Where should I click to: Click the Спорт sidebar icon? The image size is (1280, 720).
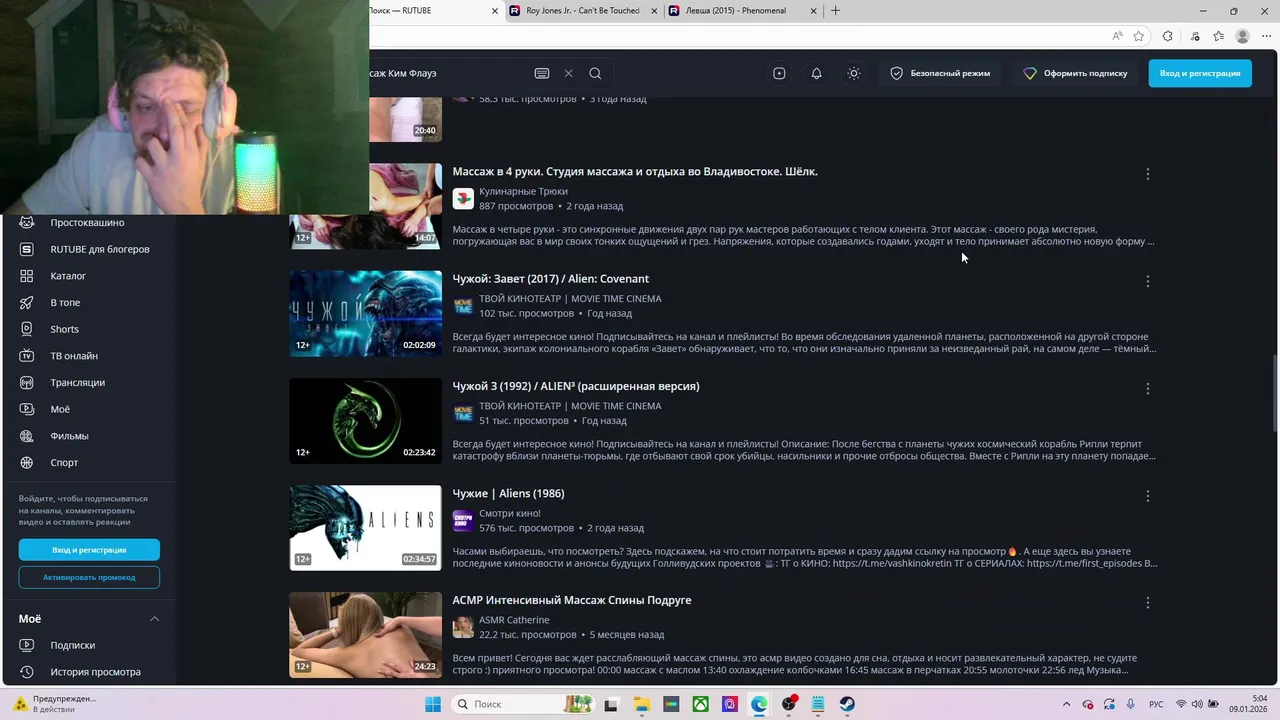(x=28, y=462)
